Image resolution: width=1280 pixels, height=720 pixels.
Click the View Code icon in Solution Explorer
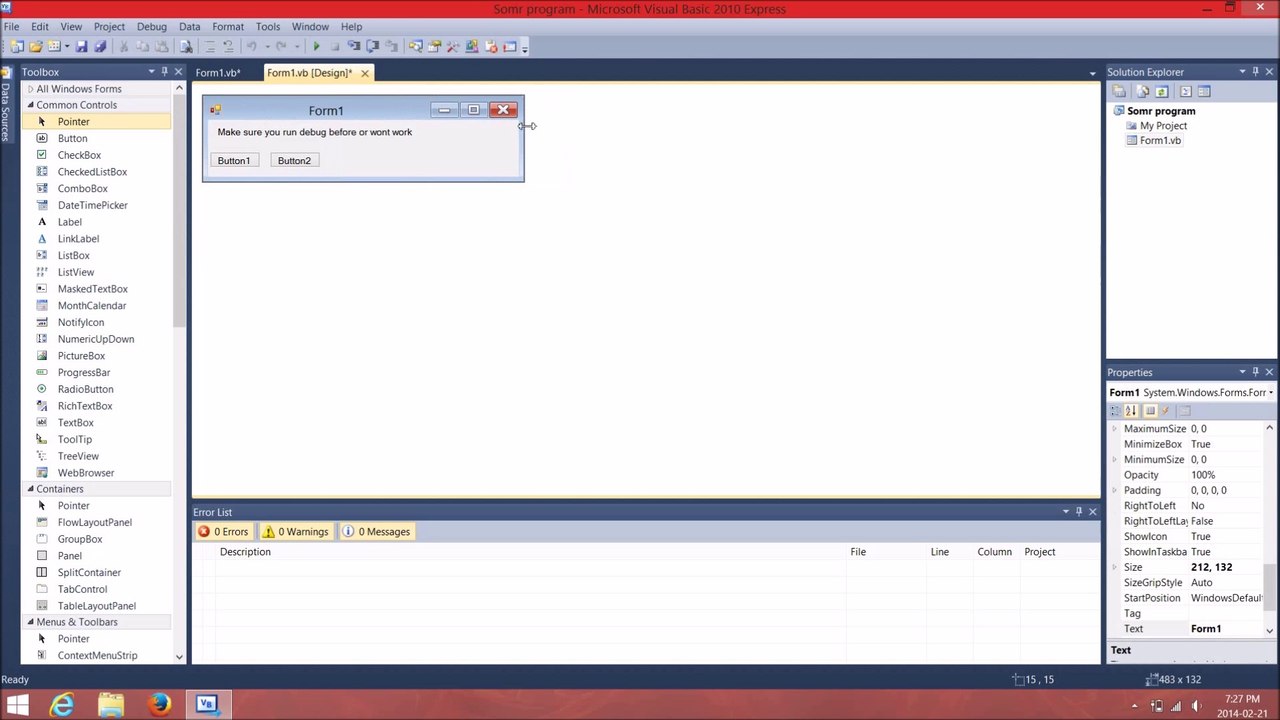[1186, 91]
